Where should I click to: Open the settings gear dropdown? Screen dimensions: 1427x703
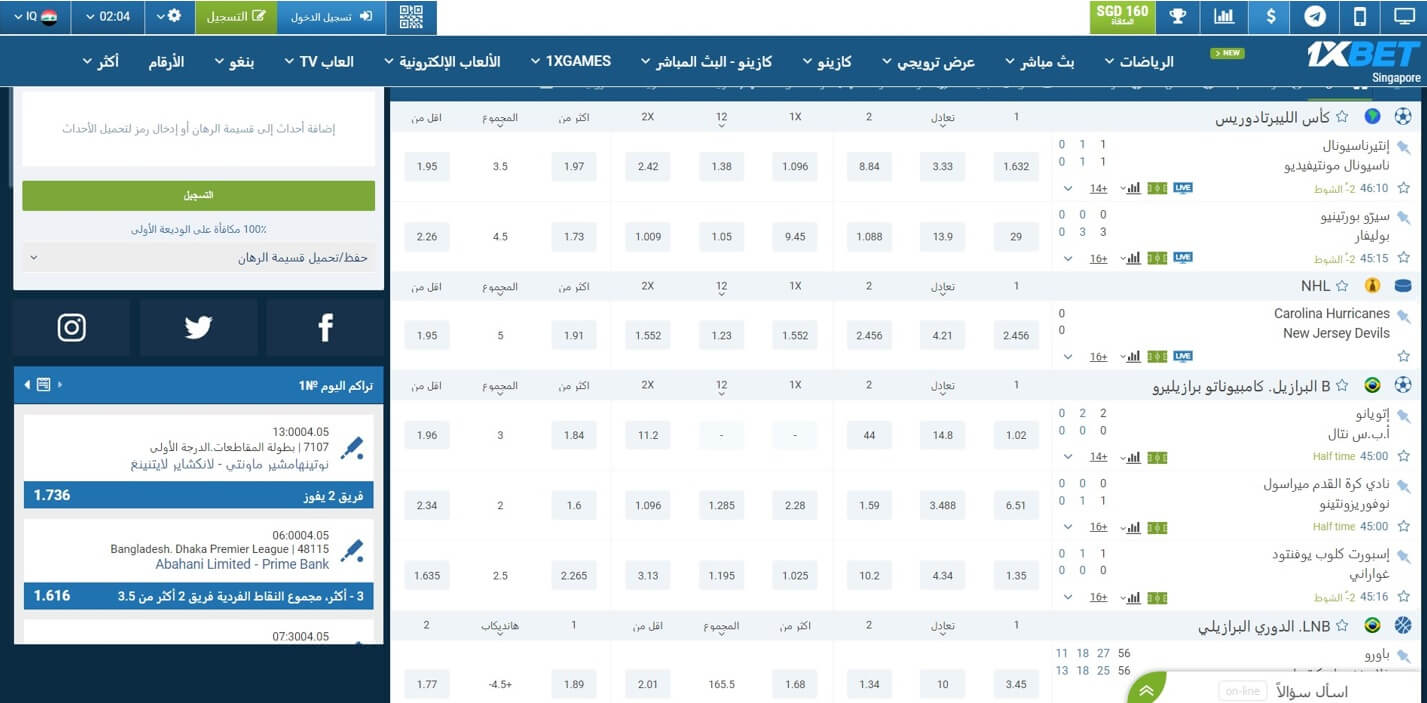pyautogui.click(x=169, y=17)
